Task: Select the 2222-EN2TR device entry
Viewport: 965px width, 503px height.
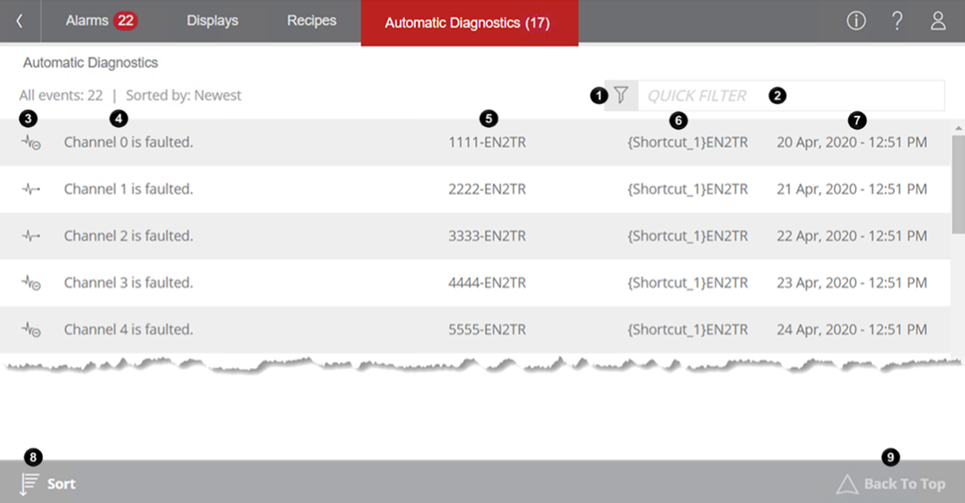Action: tap(487, 190)
